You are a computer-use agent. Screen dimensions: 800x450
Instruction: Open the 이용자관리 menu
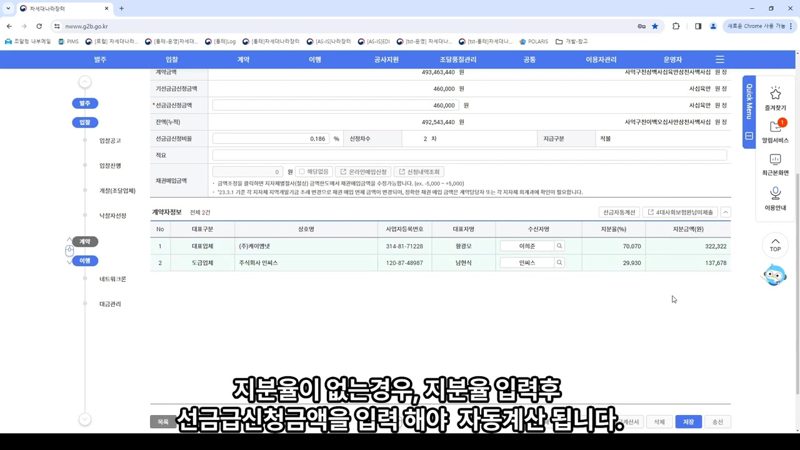pos(601,60)
